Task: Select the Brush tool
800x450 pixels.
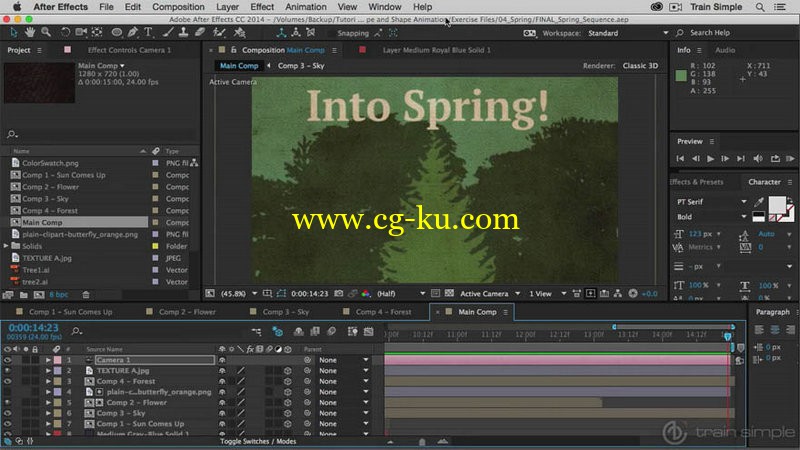Action: click(x=168, y=33)
